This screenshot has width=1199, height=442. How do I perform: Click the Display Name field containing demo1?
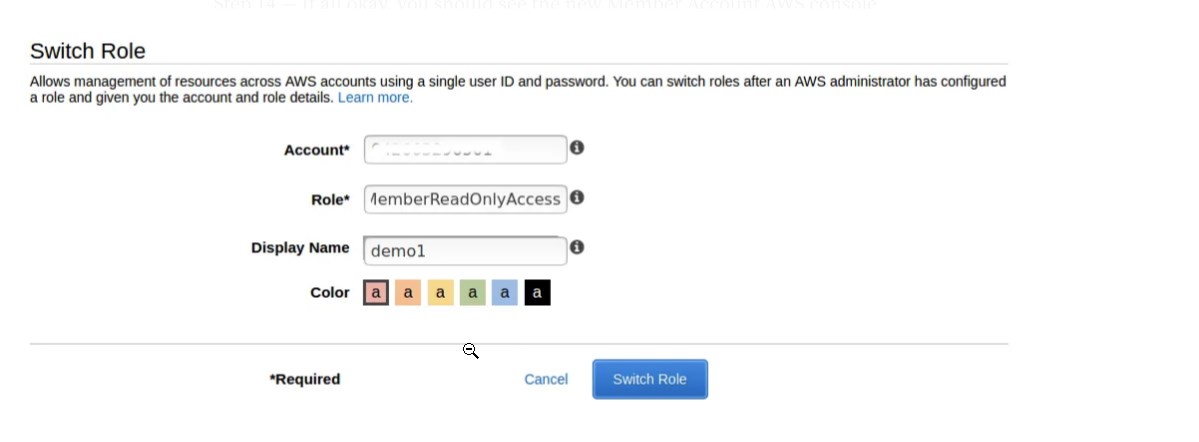pyautogui.click(x=465, y=251)
